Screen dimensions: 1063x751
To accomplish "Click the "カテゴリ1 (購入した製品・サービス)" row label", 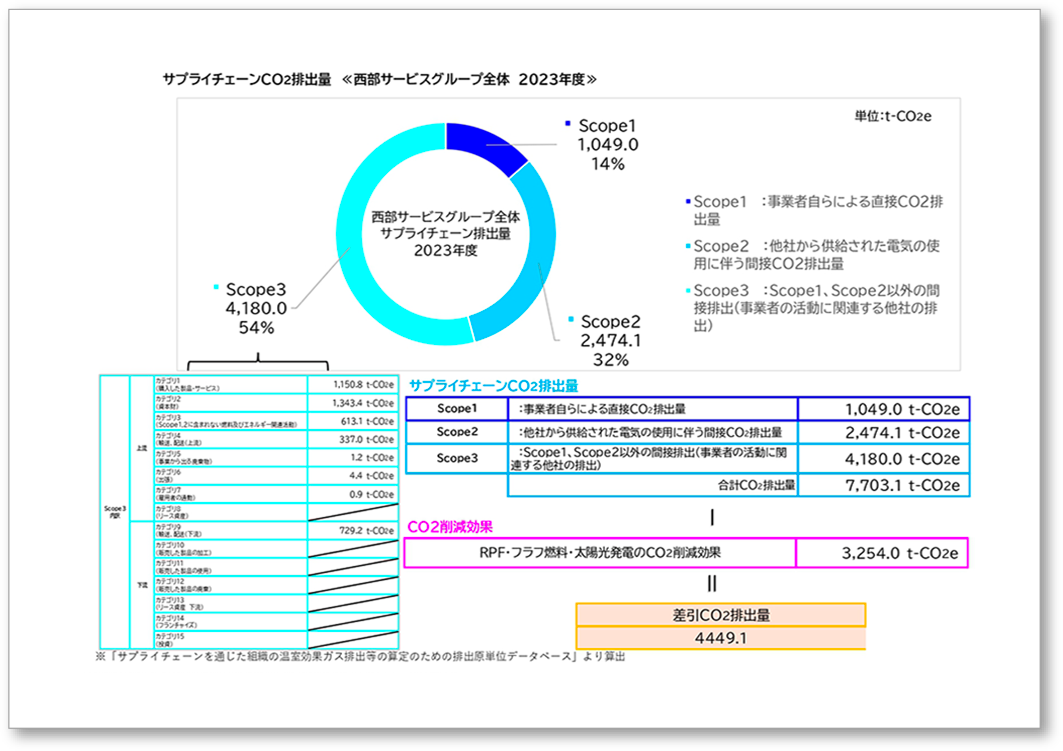I will [x=230, y=384].
